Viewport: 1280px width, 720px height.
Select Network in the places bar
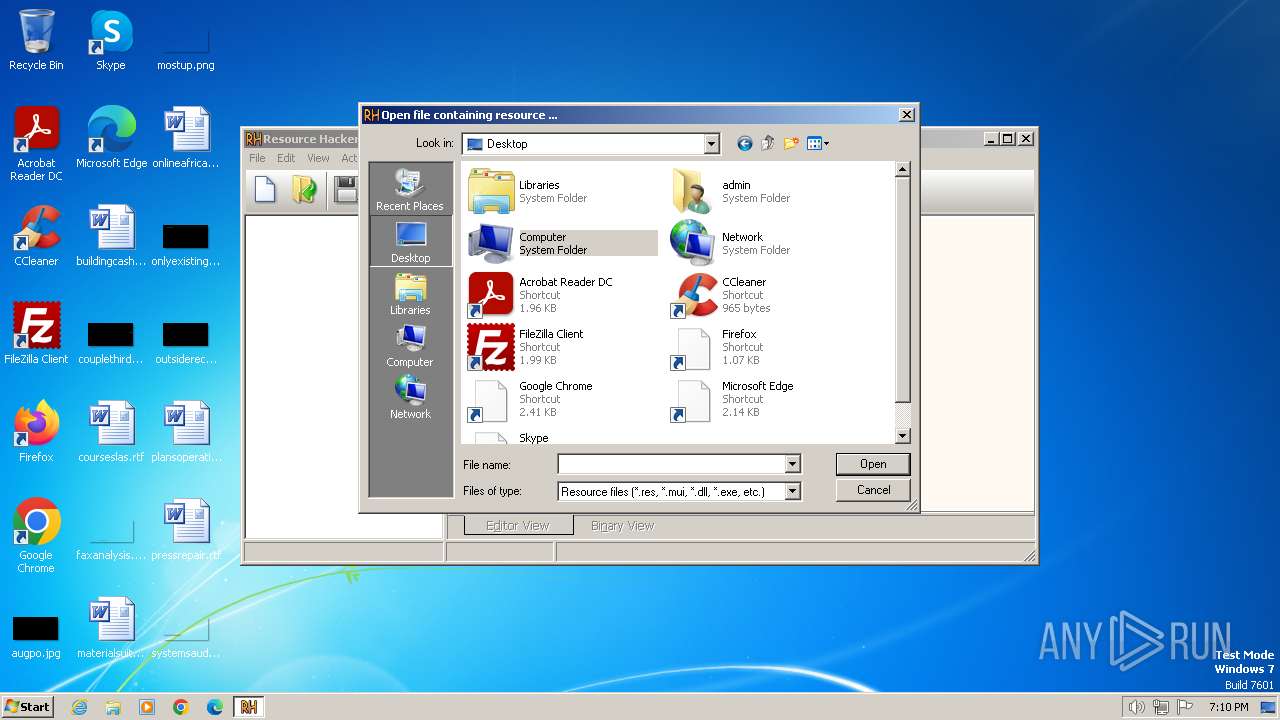click(x=410, y=398)
